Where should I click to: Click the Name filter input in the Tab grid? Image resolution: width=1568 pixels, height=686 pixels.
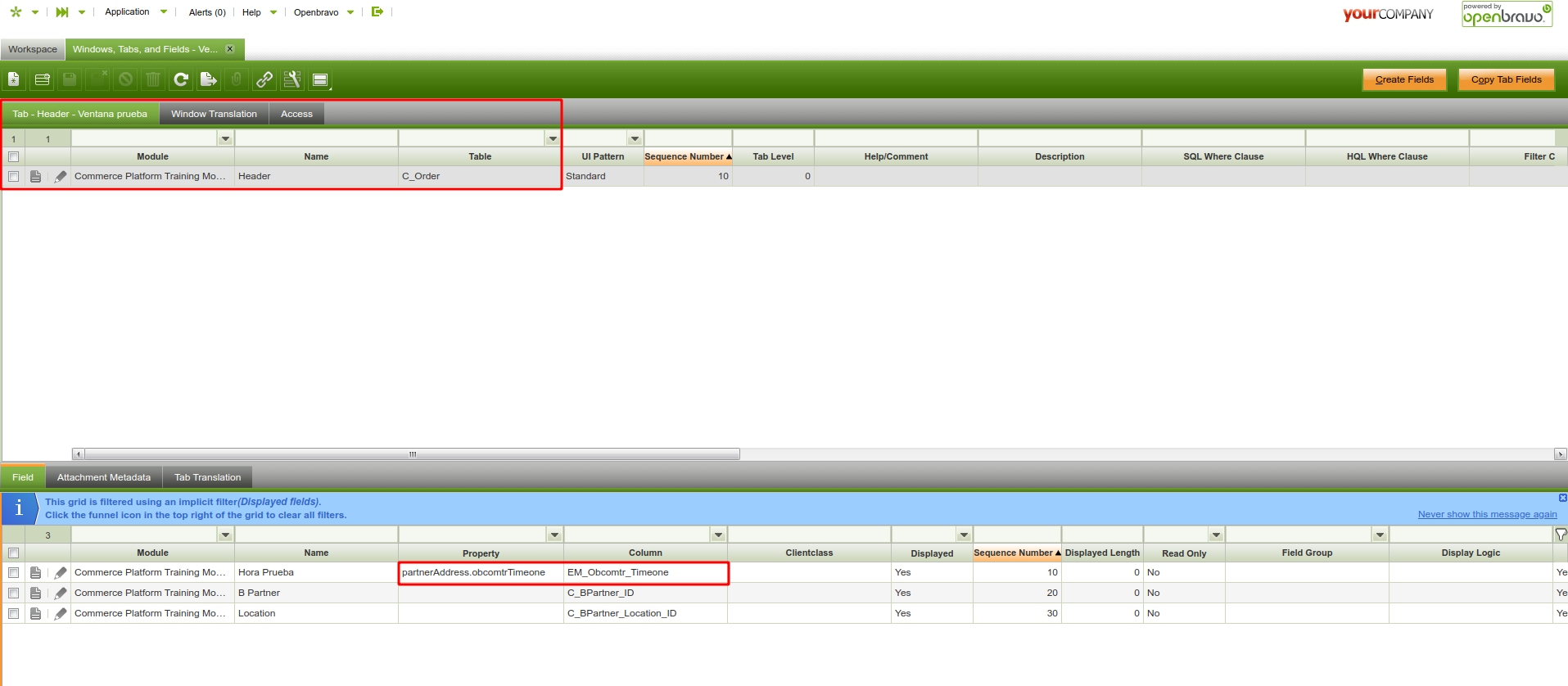[x=316, y=138]
